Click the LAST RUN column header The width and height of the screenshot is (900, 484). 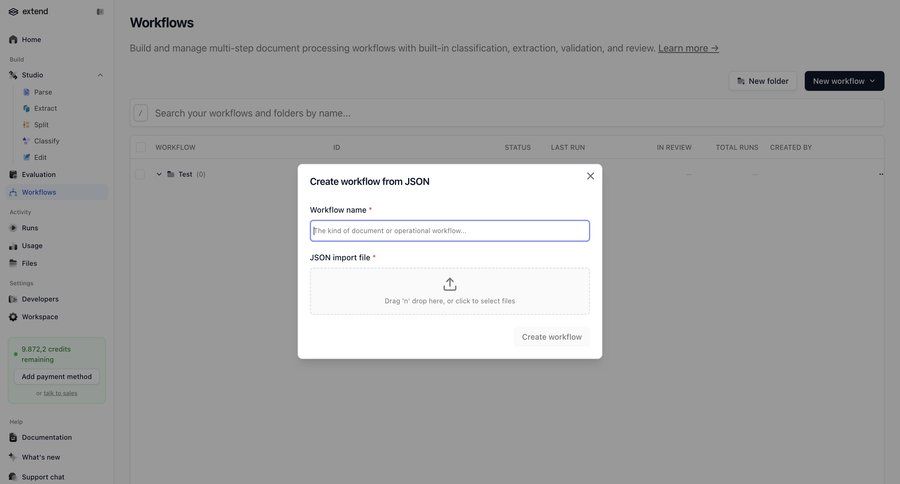tap(568, 148)
